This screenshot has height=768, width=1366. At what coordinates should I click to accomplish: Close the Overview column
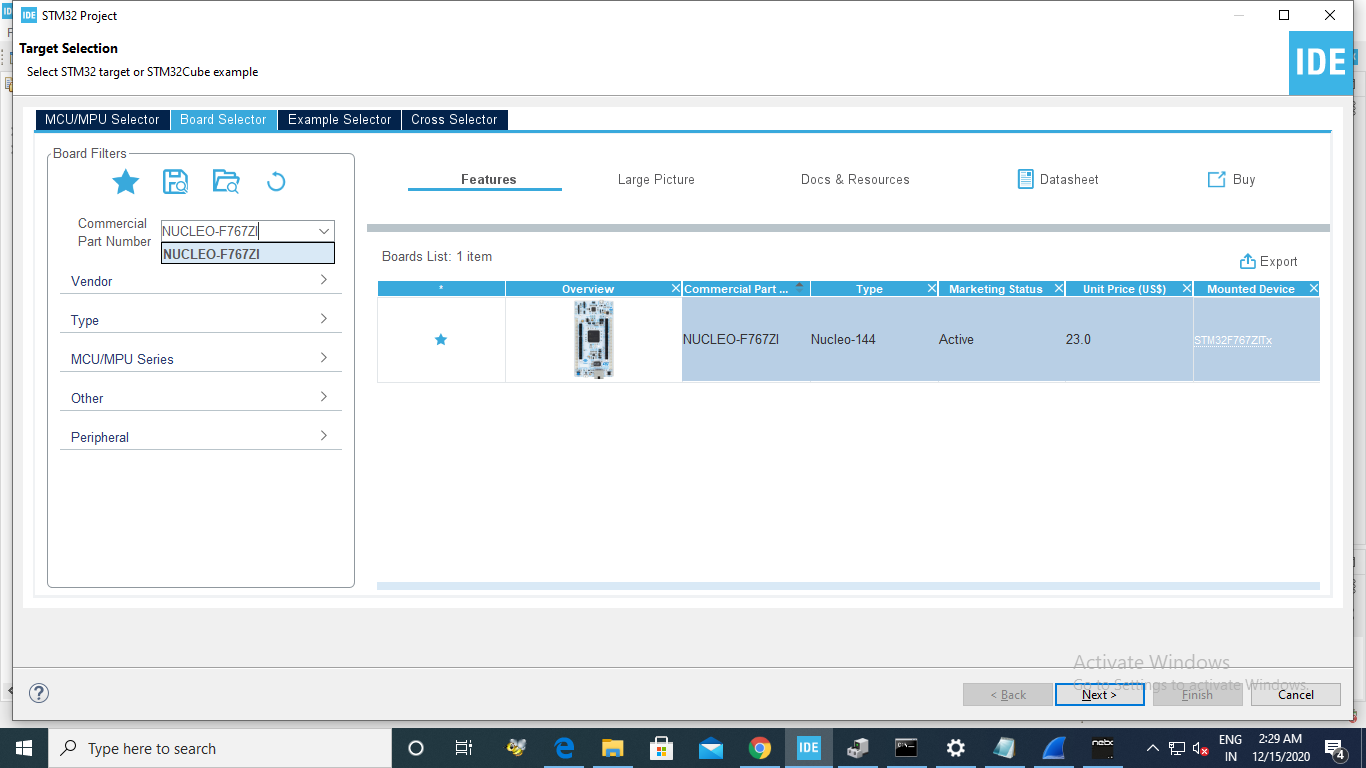coord(675,289)
